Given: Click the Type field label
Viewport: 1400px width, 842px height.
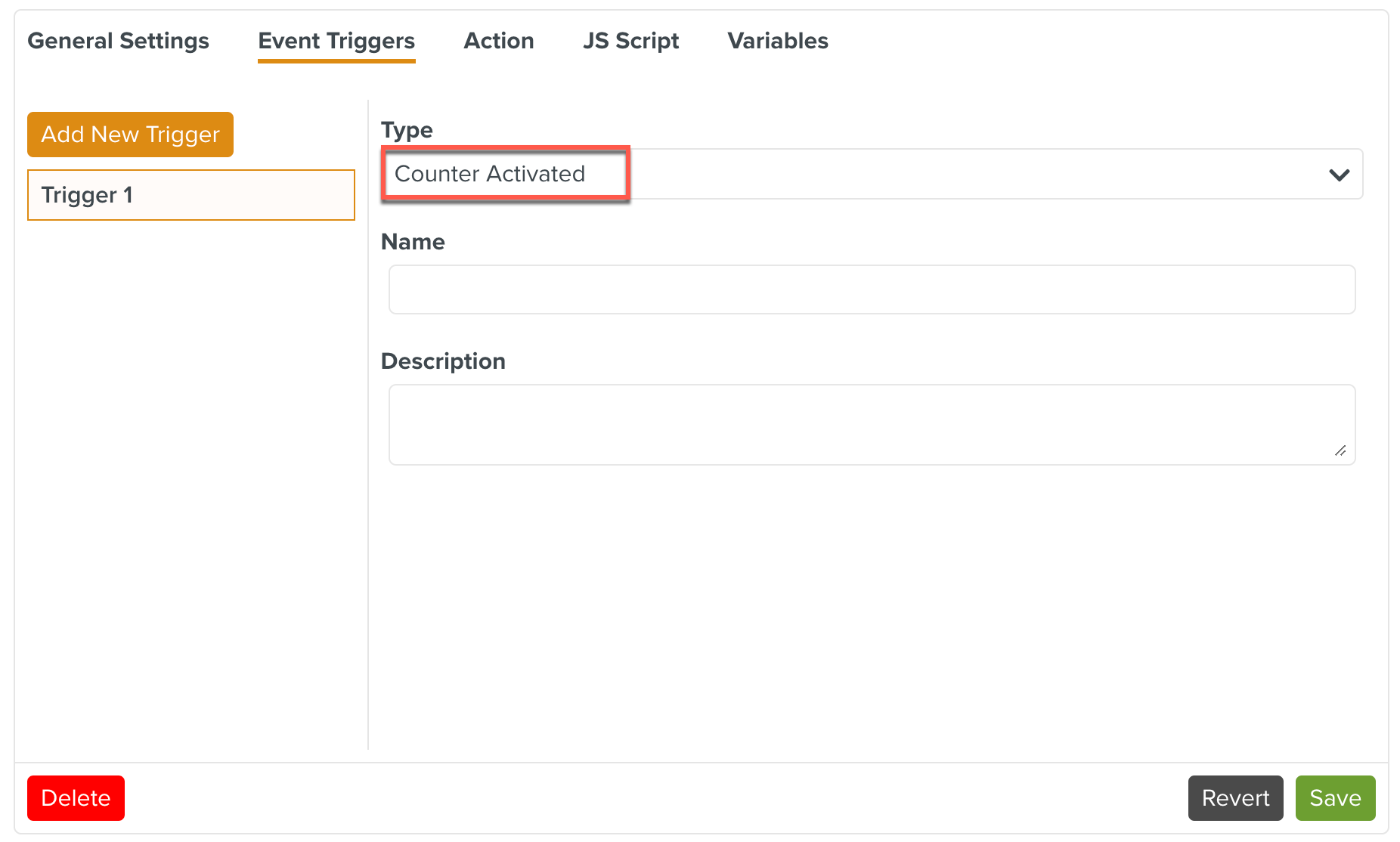Looking at the screenshot, I should click(407, 130).
